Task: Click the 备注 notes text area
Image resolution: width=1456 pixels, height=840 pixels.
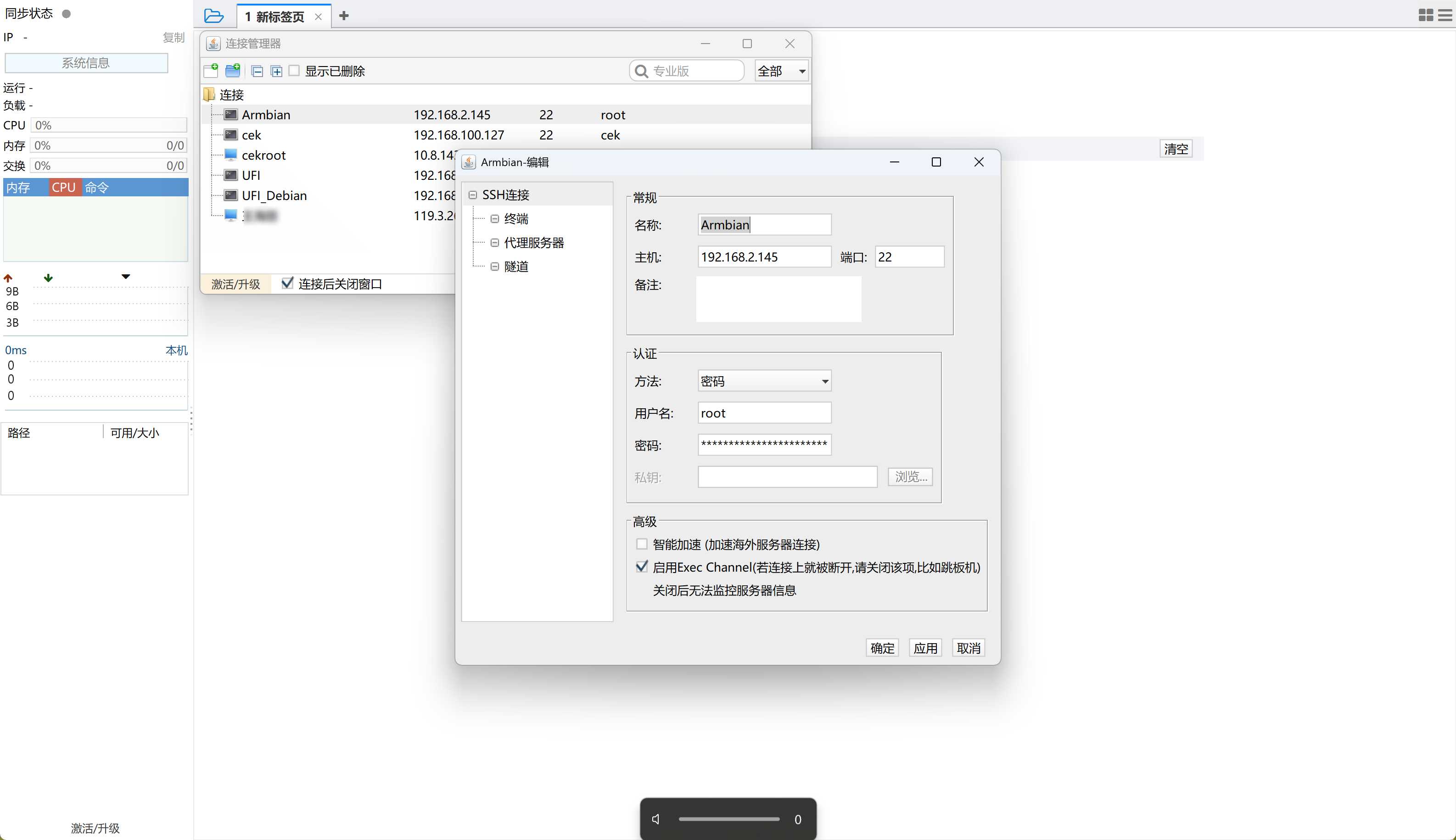Action: [778, 298]
